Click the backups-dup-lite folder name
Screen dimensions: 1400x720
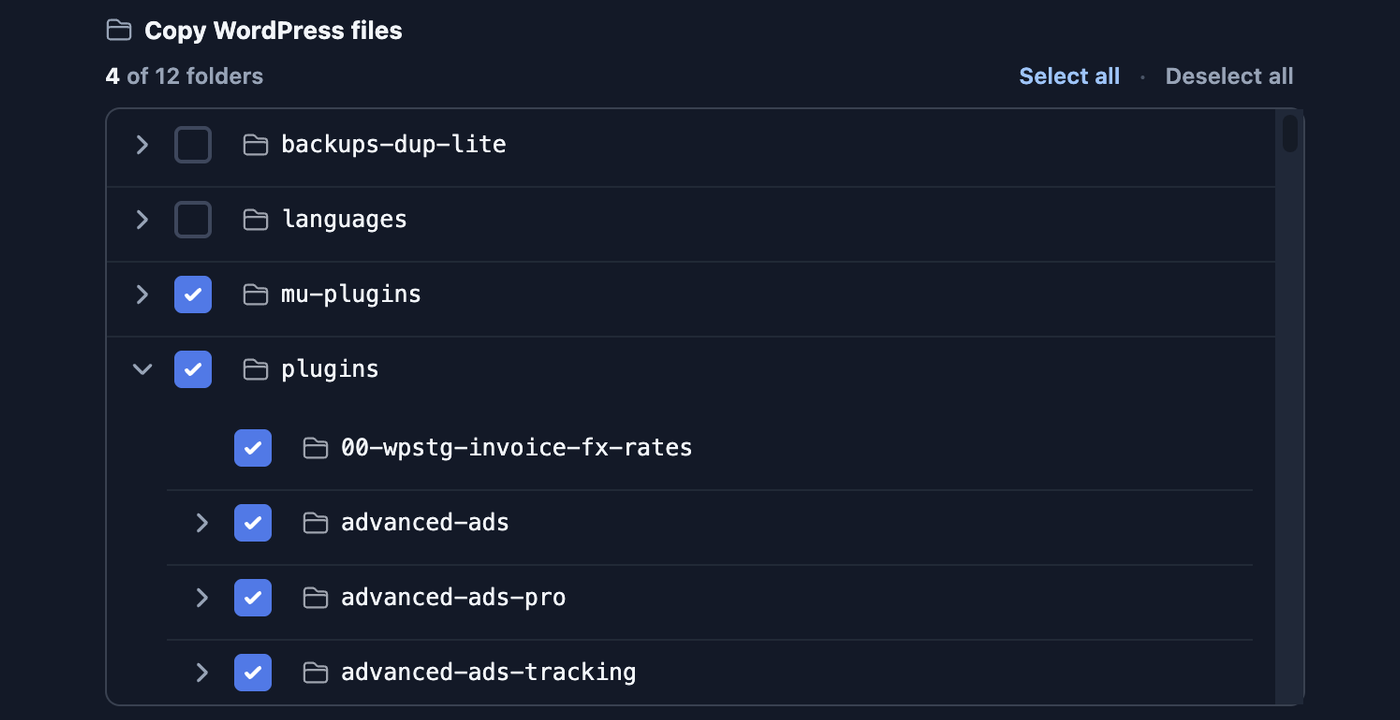(x=393, y=144)
